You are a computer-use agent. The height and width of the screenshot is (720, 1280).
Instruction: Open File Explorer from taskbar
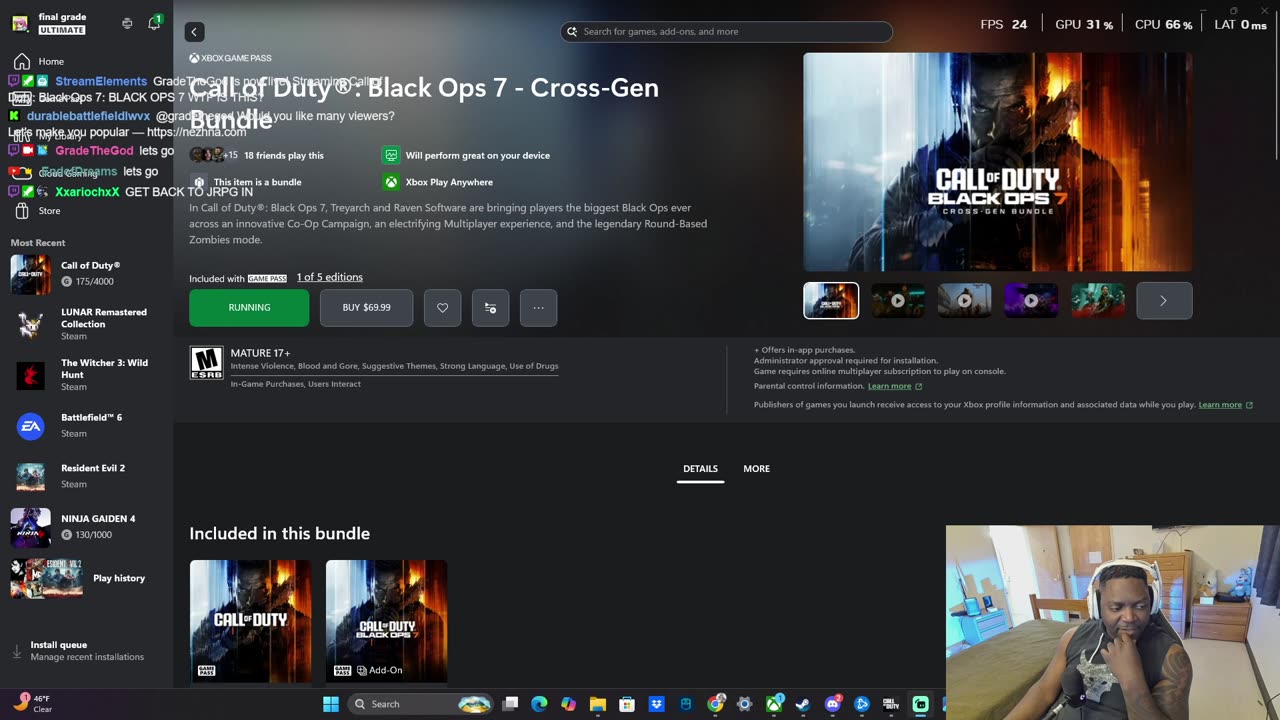pos(598,704)
